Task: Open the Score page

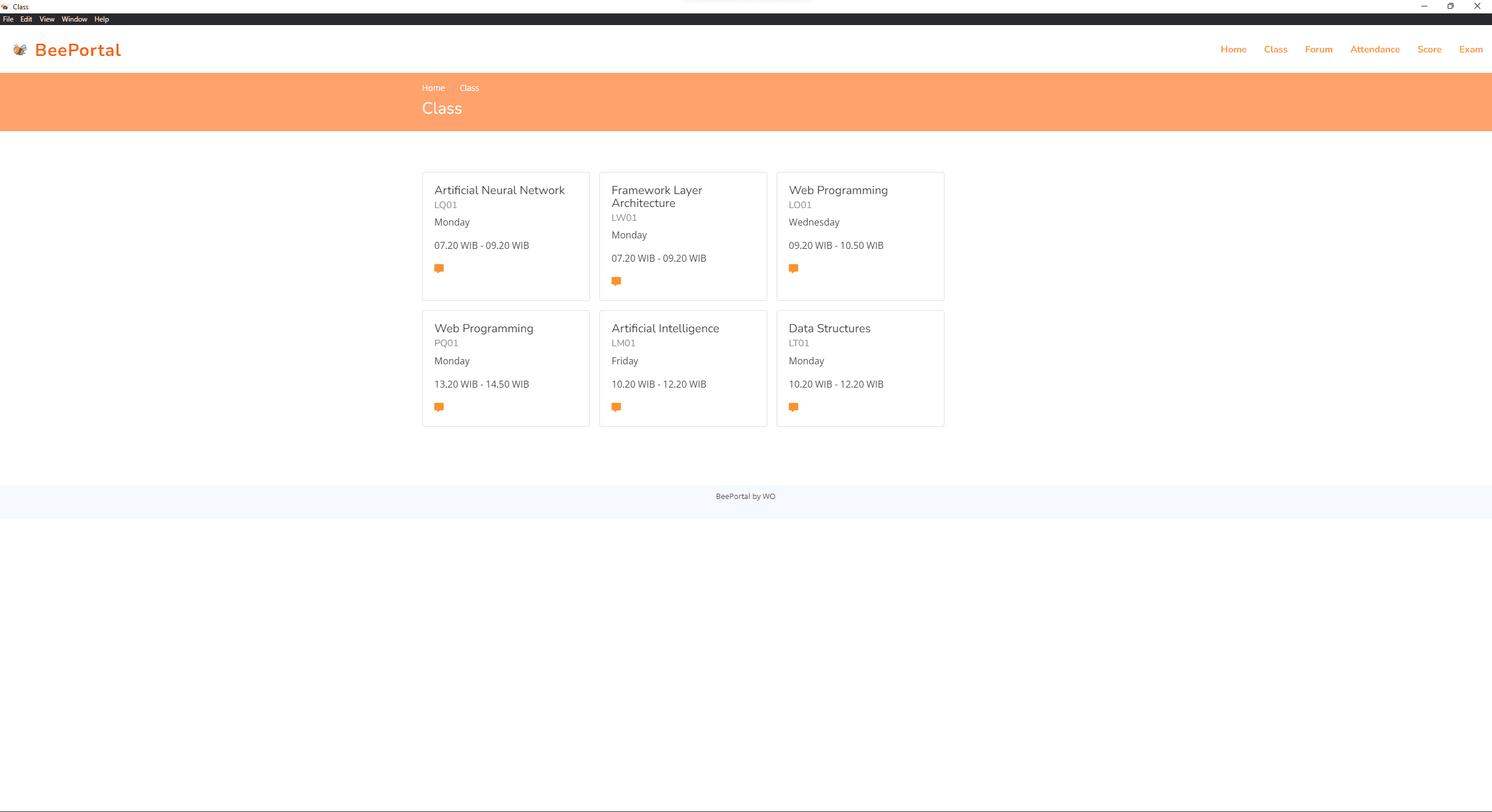Action: pos(1429,49)
